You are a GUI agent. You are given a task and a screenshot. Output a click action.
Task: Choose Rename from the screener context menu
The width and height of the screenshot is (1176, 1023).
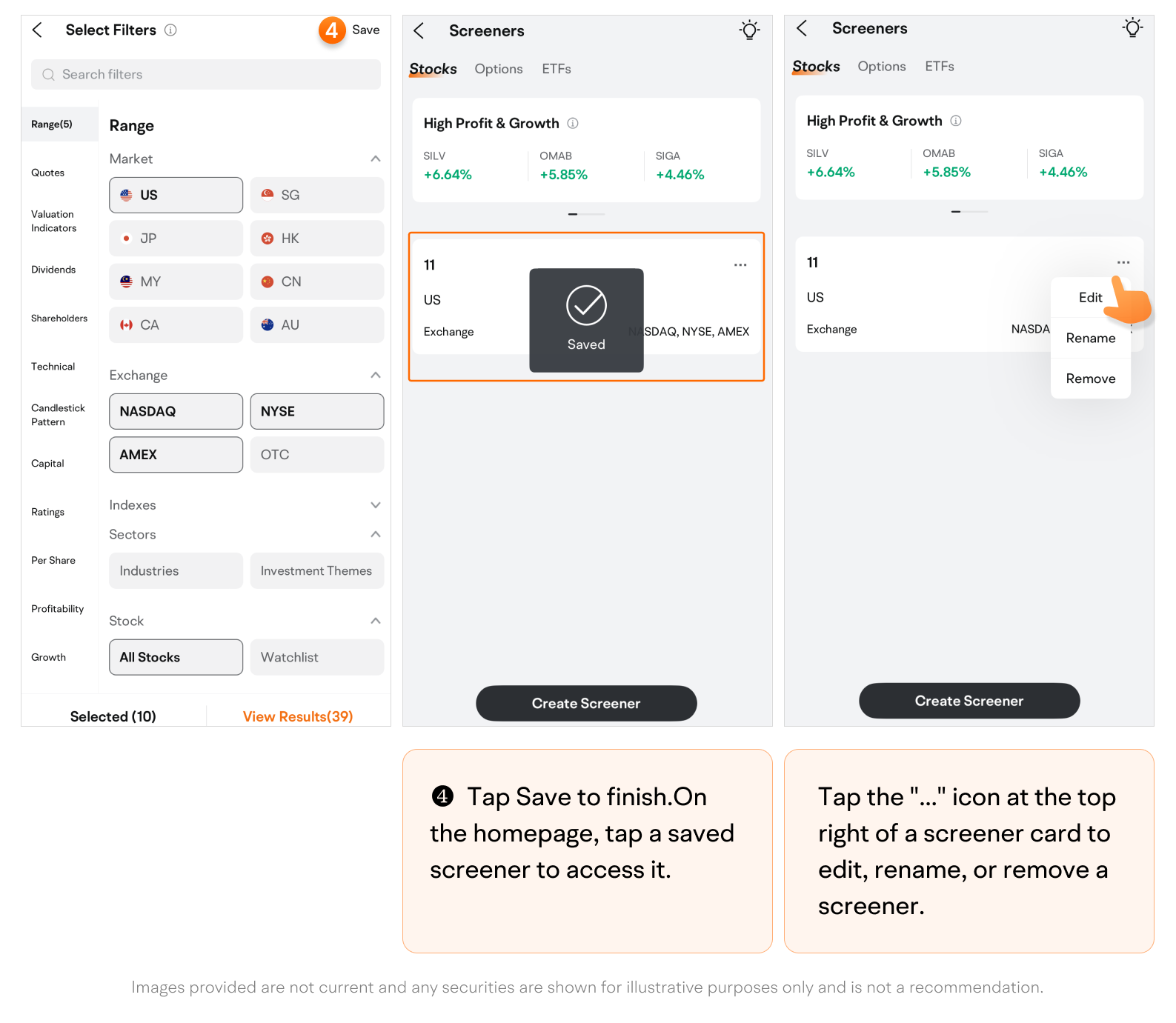(x=1090, y=339)
